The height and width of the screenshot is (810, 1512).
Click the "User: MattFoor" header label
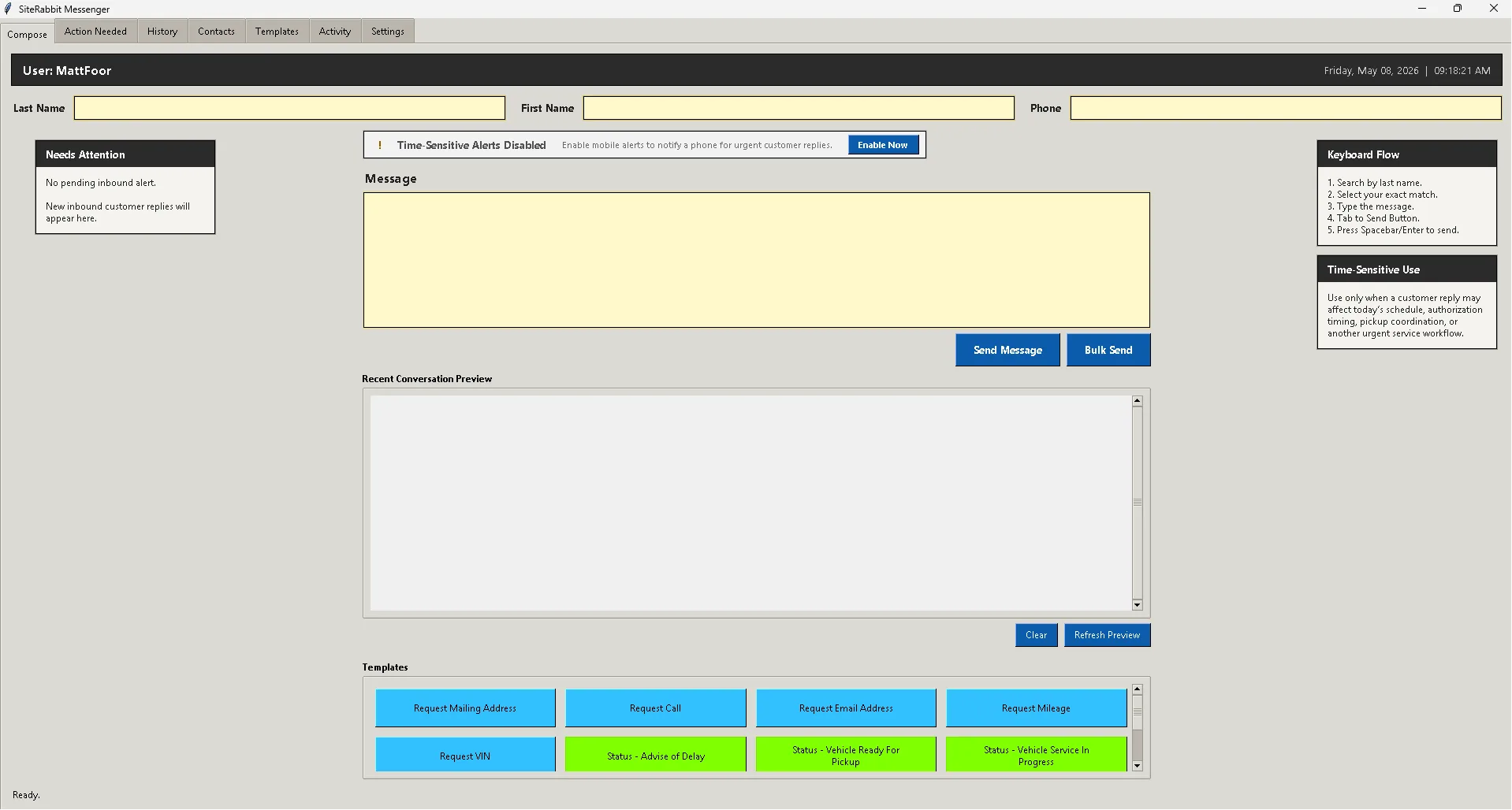[67, 70]
